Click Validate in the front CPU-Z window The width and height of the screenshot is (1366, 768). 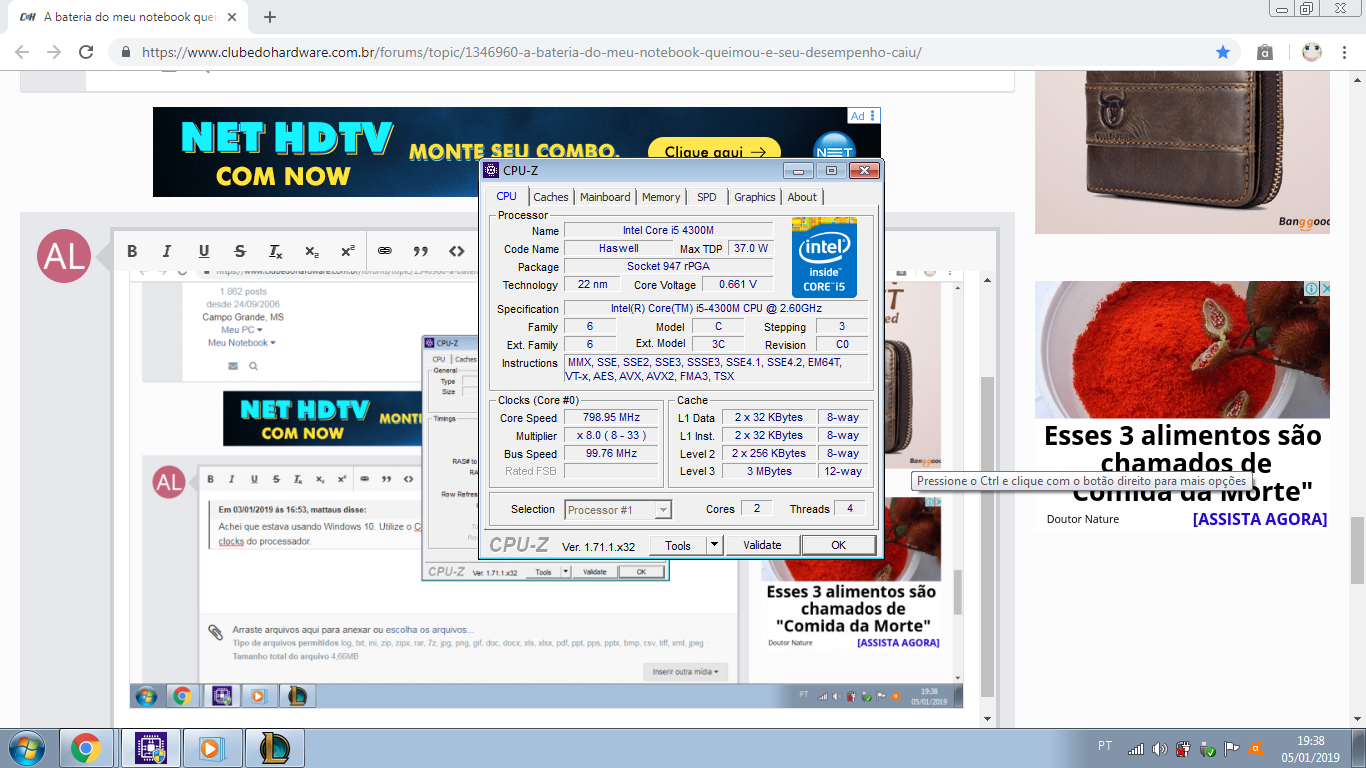point(762,545)
